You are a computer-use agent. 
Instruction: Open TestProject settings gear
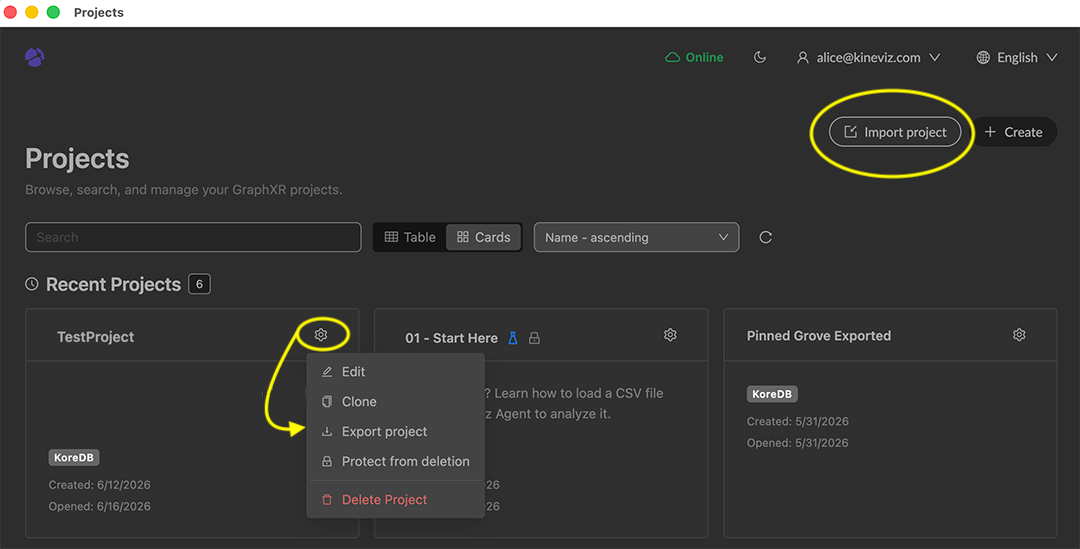(321, 335)
